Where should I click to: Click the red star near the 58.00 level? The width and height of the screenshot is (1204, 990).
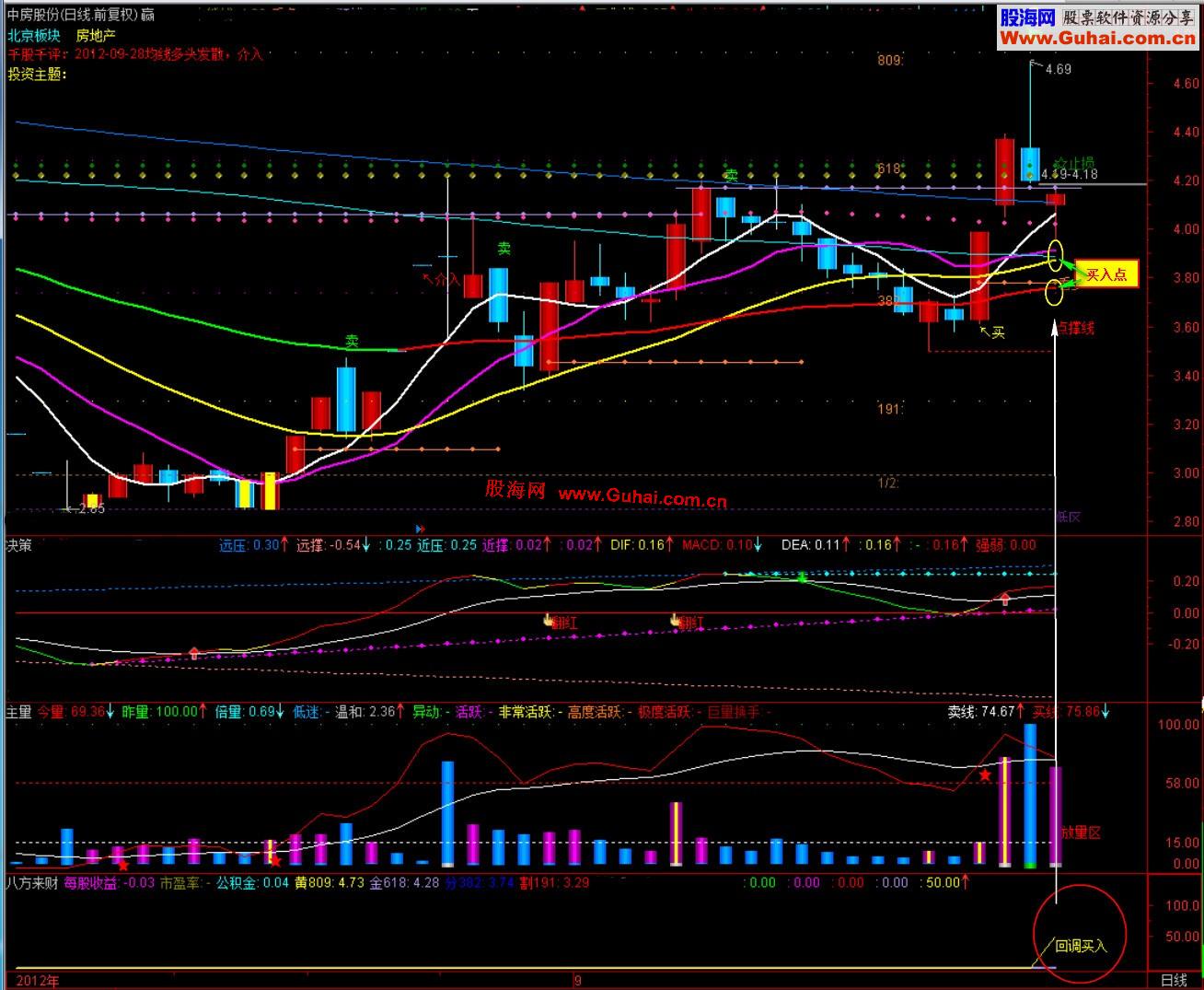pyautogui.click(x=985, y=775)
